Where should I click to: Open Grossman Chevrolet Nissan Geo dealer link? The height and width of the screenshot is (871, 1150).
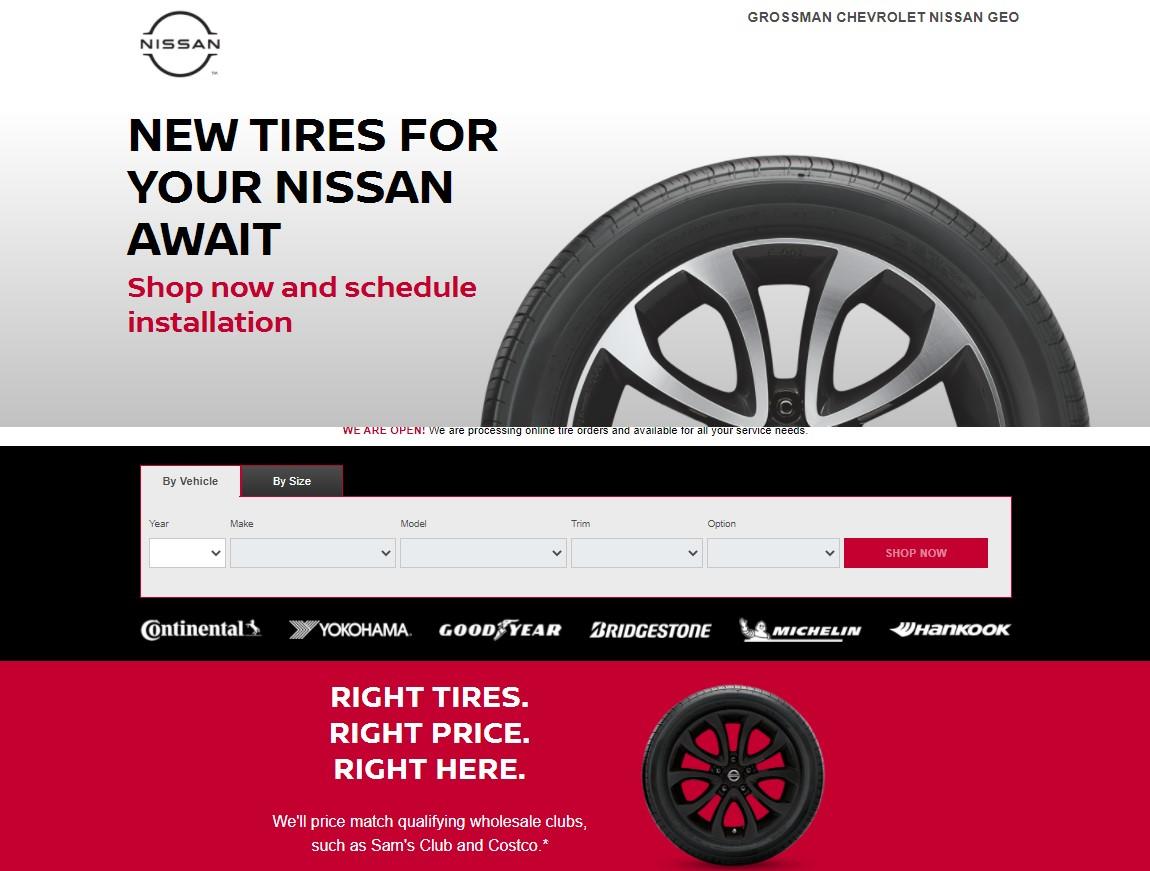click(883, 17)
